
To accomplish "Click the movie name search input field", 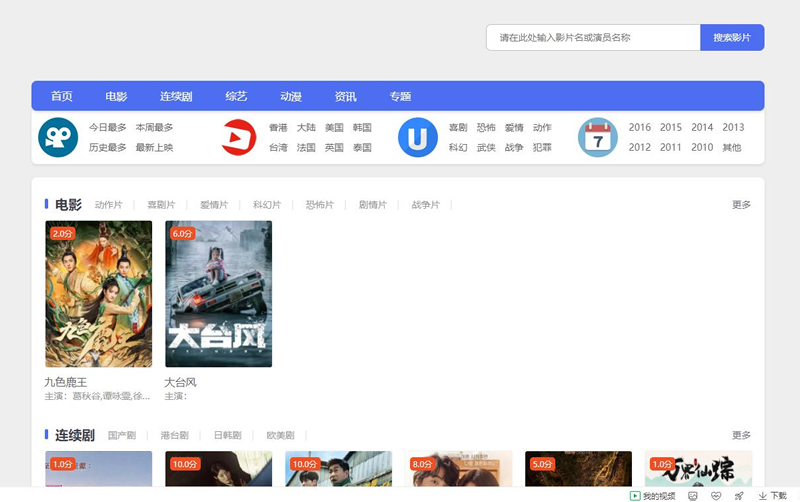I will (x=593, y=37).
